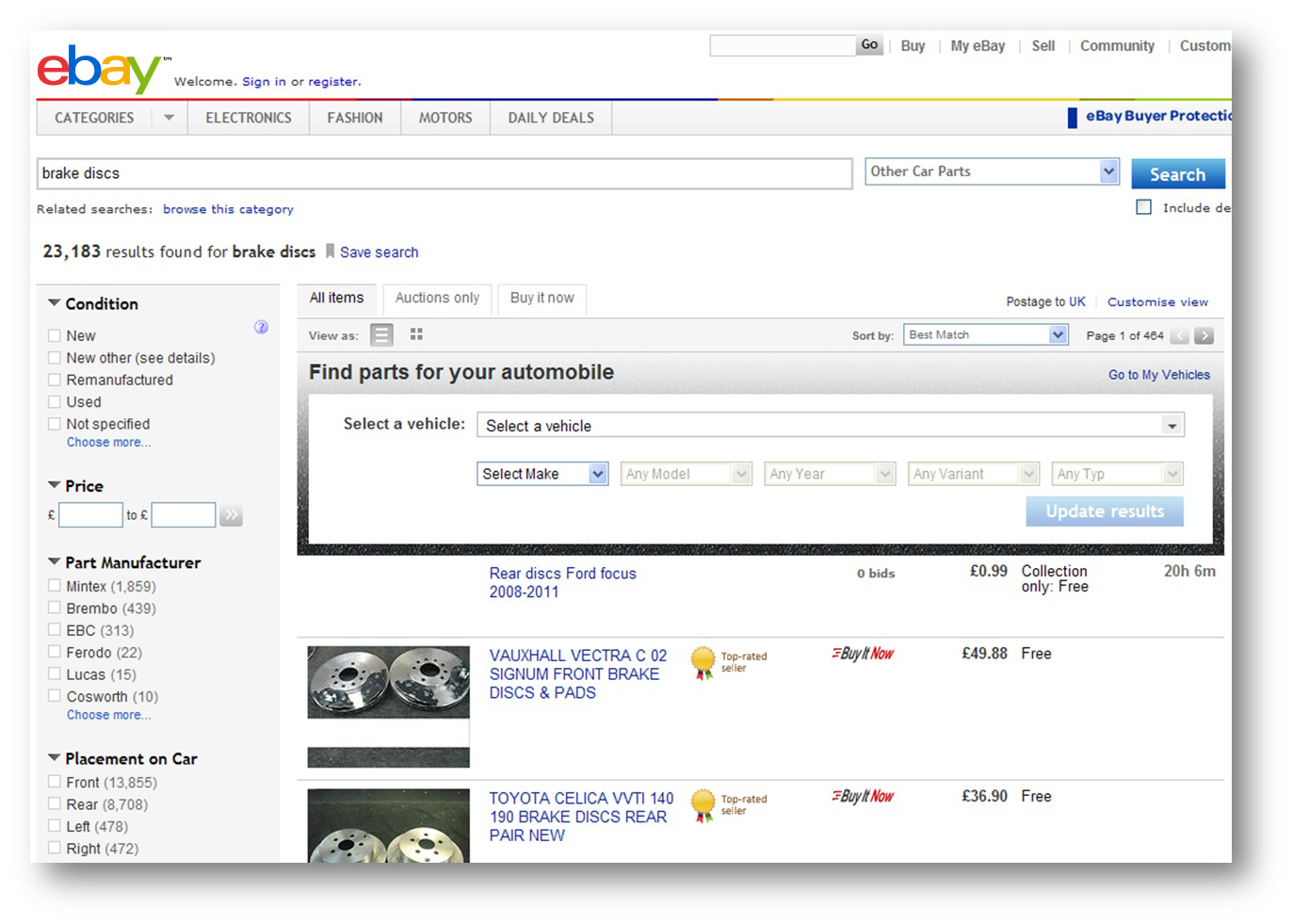This screenshot has width=1293, height=924.
Task: Open the Sign in link
Action: 264,82
